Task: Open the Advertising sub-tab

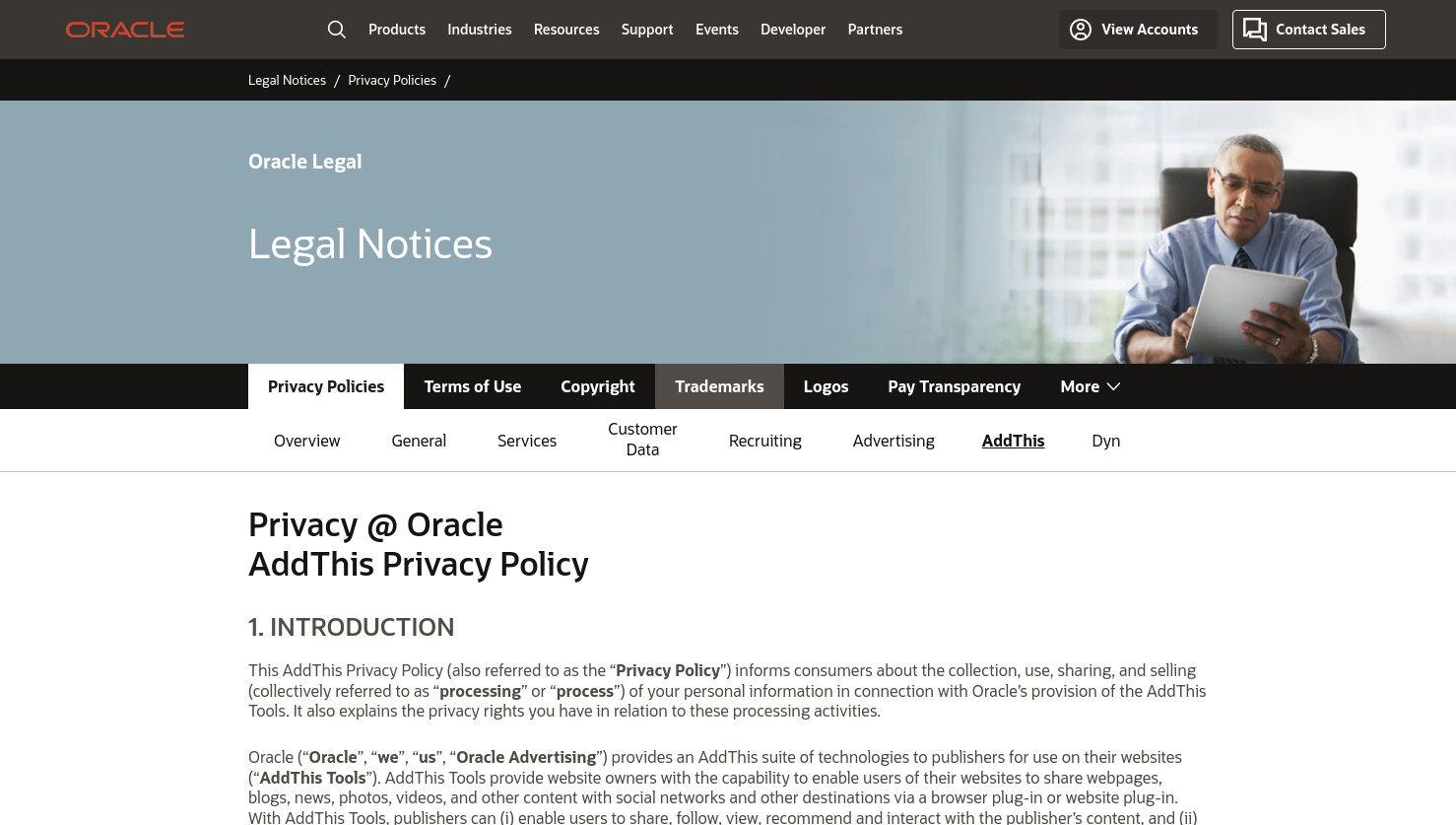Action: pyautogui.click(x=893, y=441)
